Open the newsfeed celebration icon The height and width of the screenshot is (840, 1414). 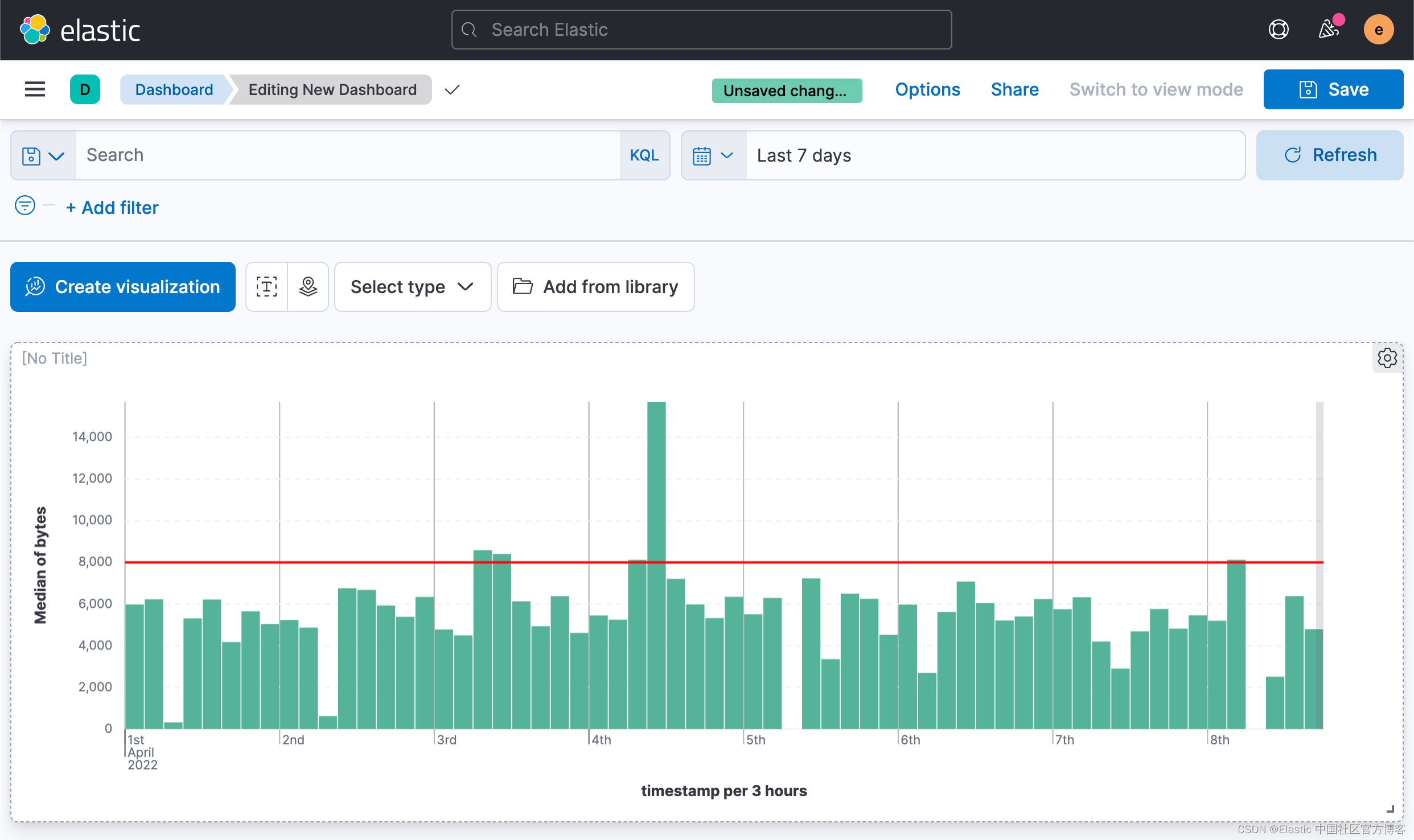pyautogui.click(x=1329, y=30)
